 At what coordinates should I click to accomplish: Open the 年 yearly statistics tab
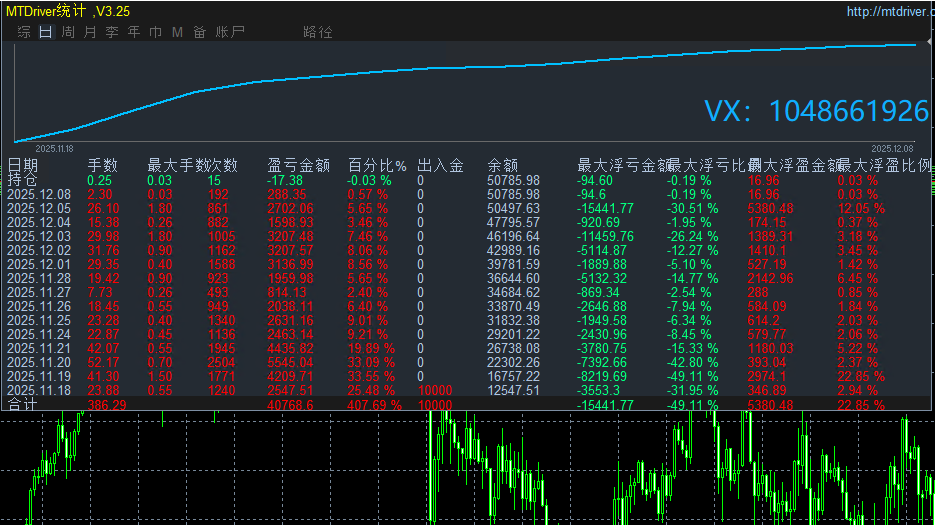(134, 32)
